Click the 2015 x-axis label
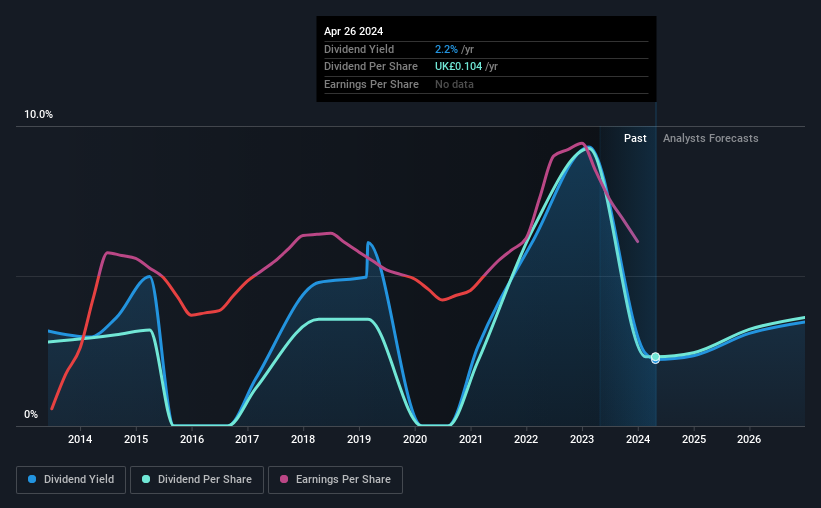Image resolution: width=821 pixels, height=508 pixels. (x=136, y=439)
